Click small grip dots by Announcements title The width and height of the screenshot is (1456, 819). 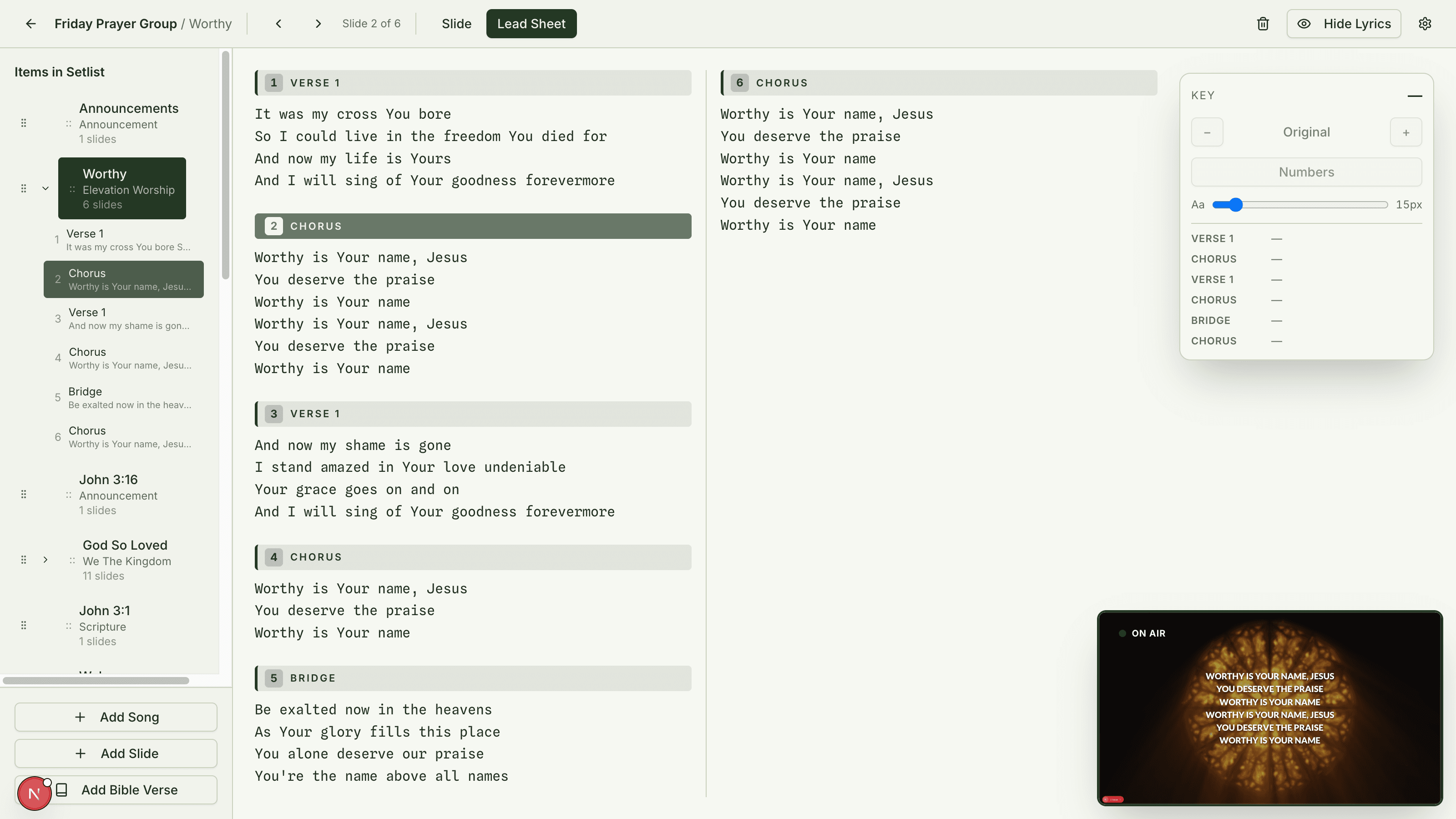pyautogui.click(x=68, y=124)
